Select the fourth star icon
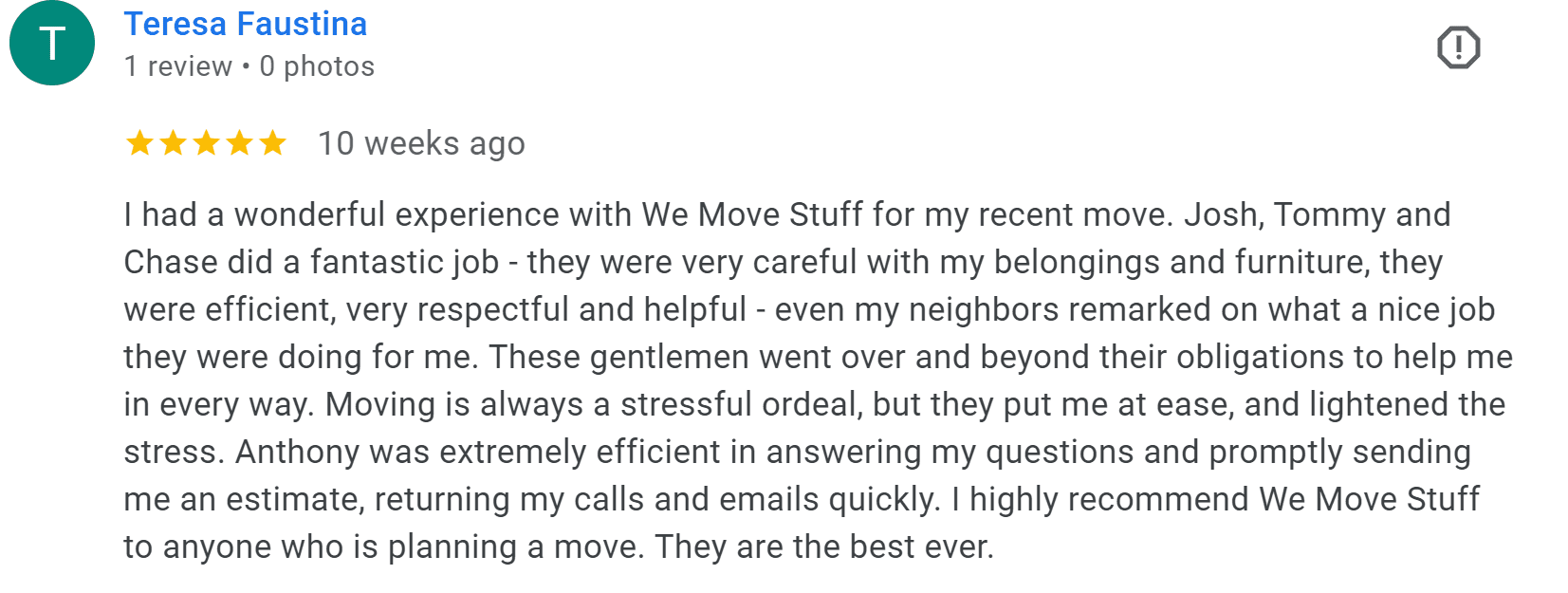 click(x=240, y=143)
